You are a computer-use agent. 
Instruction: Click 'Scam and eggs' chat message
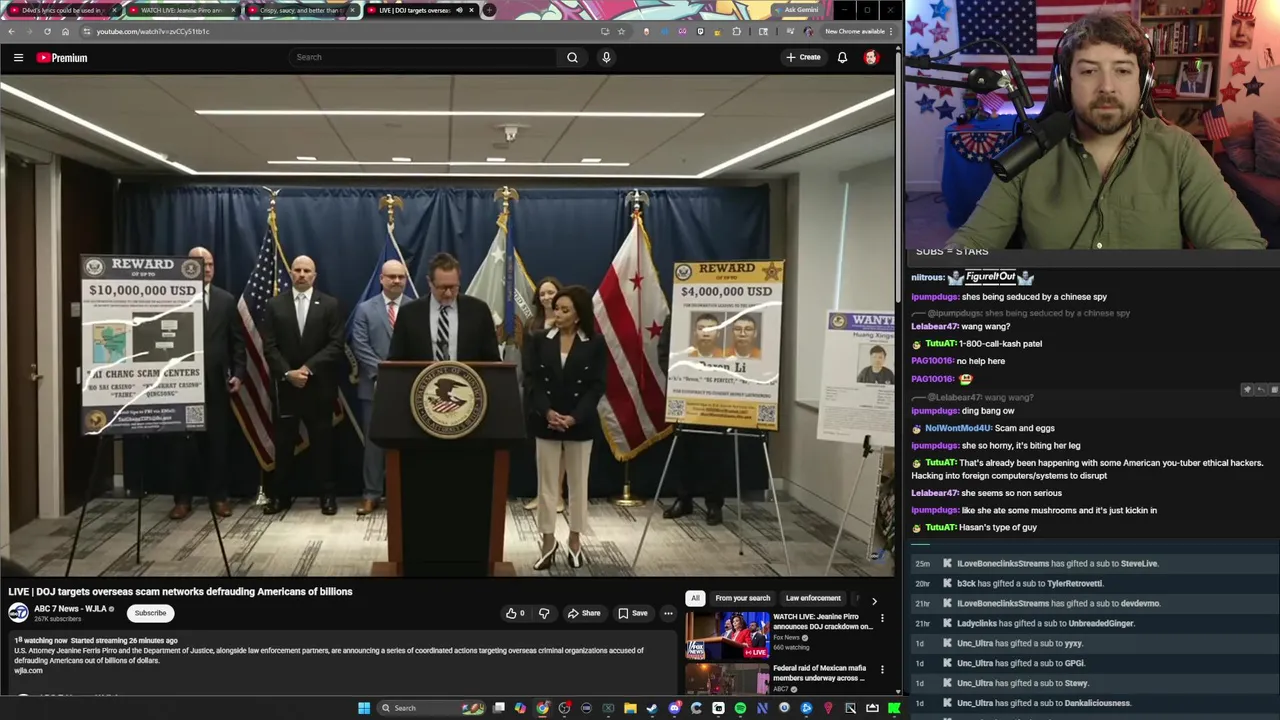pyautogui.click(x=983, y=429)
